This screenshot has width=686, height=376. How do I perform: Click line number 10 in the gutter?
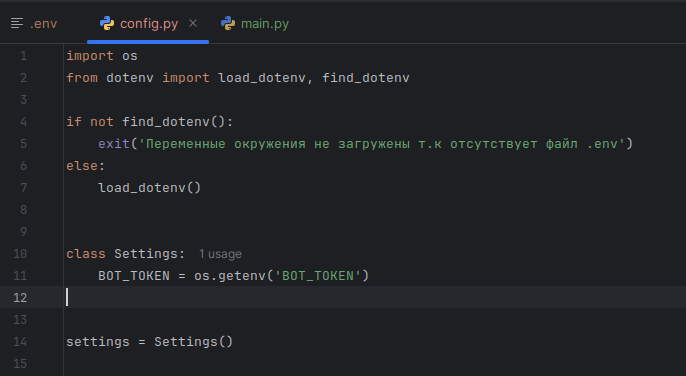coord(20,254)
